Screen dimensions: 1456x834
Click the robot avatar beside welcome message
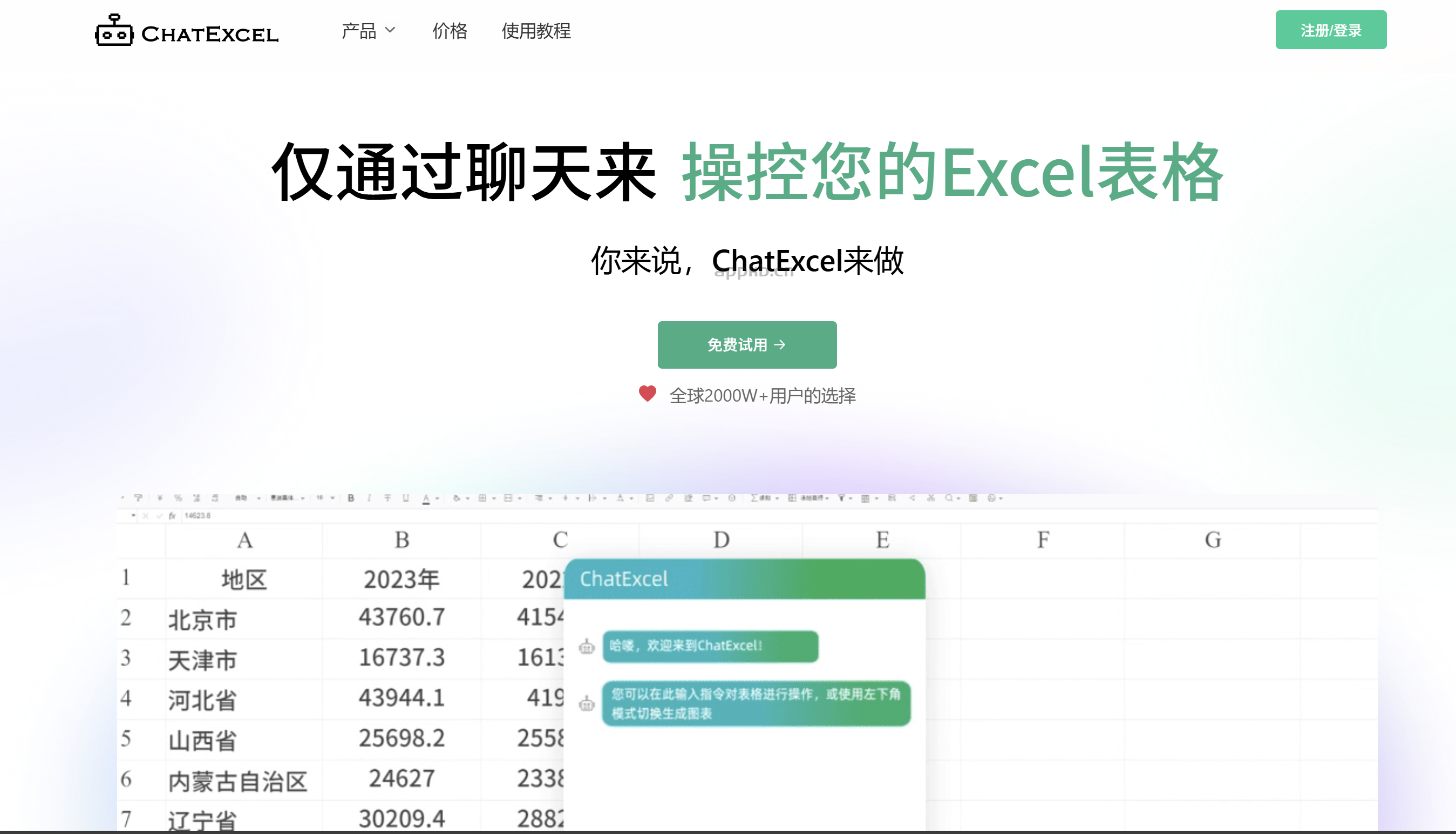[587, 647]
